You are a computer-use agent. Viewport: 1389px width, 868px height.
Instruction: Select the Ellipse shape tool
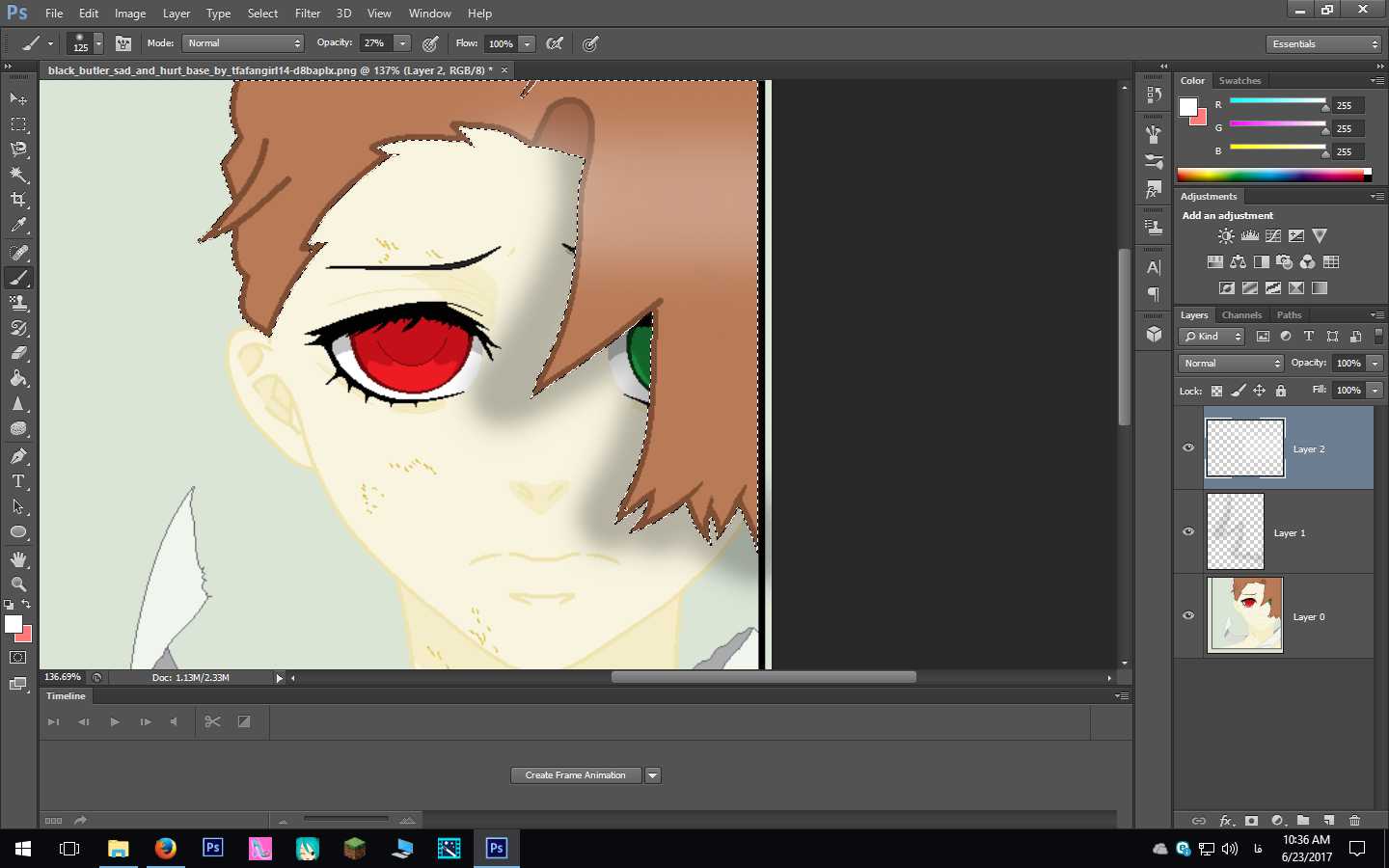point(18,532)
